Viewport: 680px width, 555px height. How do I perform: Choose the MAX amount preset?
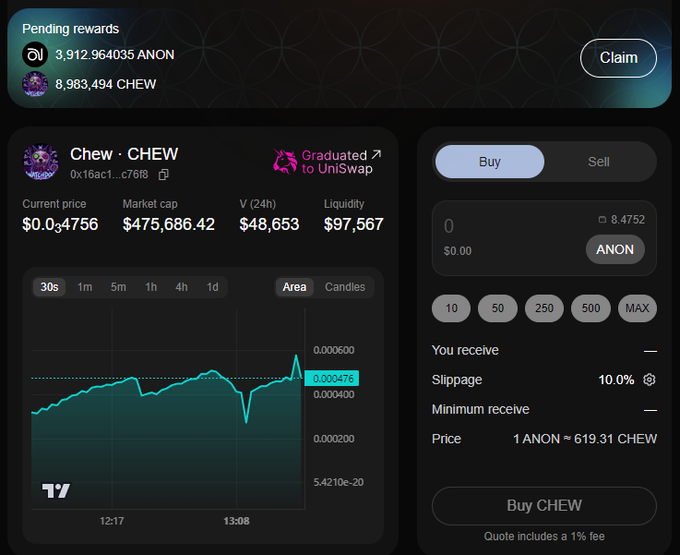pyautogui.click(x=637, y=308)
